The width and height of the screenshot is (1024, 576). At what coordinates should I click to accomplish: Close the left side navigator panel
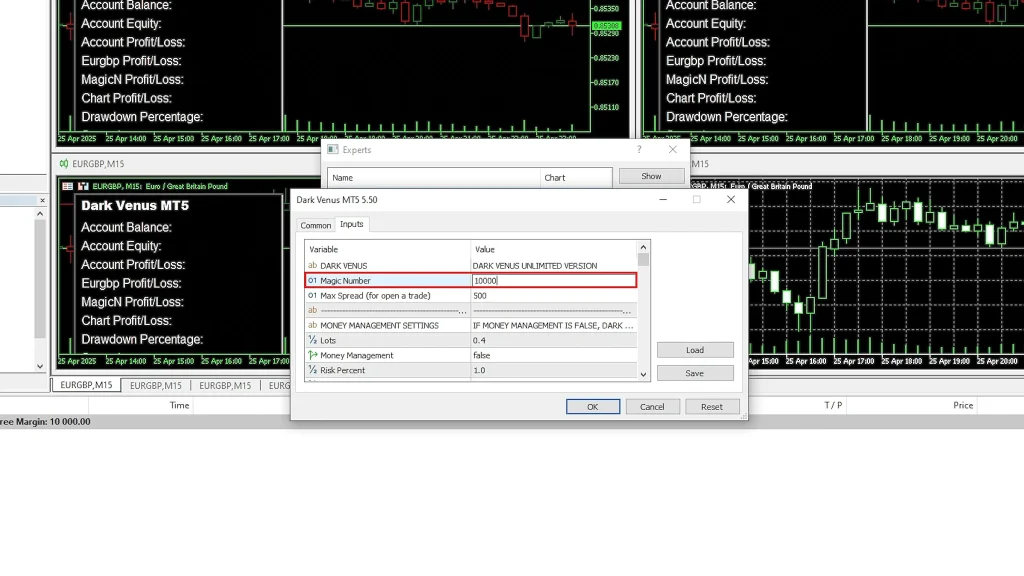[x=42, y=200]
